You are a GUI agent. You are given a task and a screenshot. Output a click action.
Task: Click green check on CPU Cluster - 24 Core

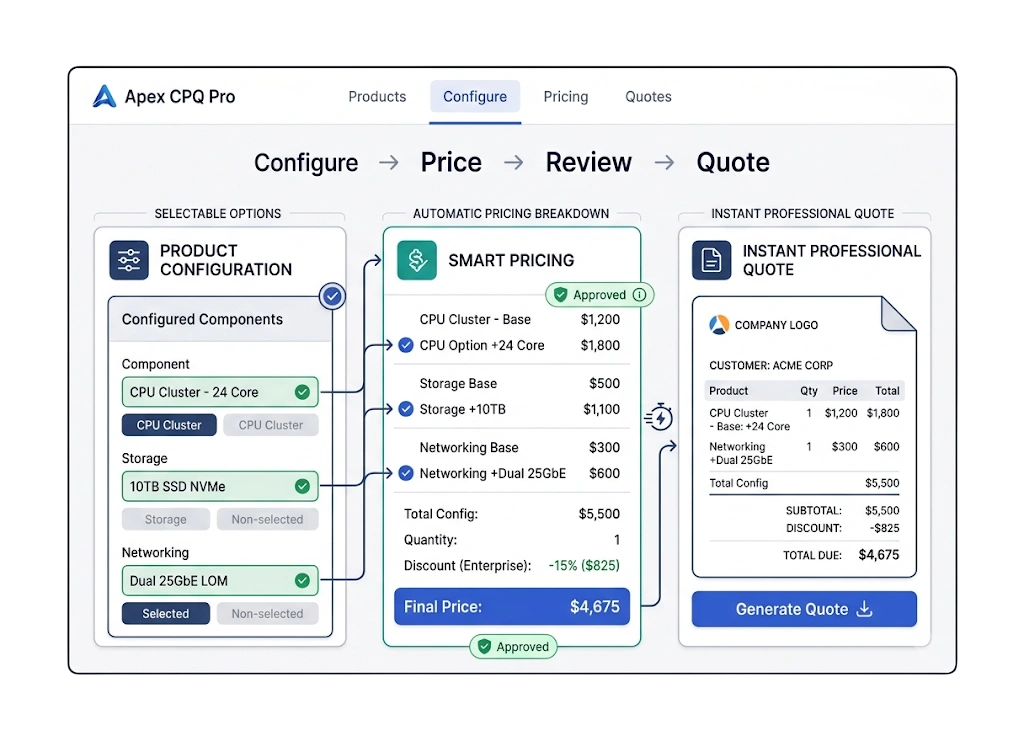click(x=302, y=392)
